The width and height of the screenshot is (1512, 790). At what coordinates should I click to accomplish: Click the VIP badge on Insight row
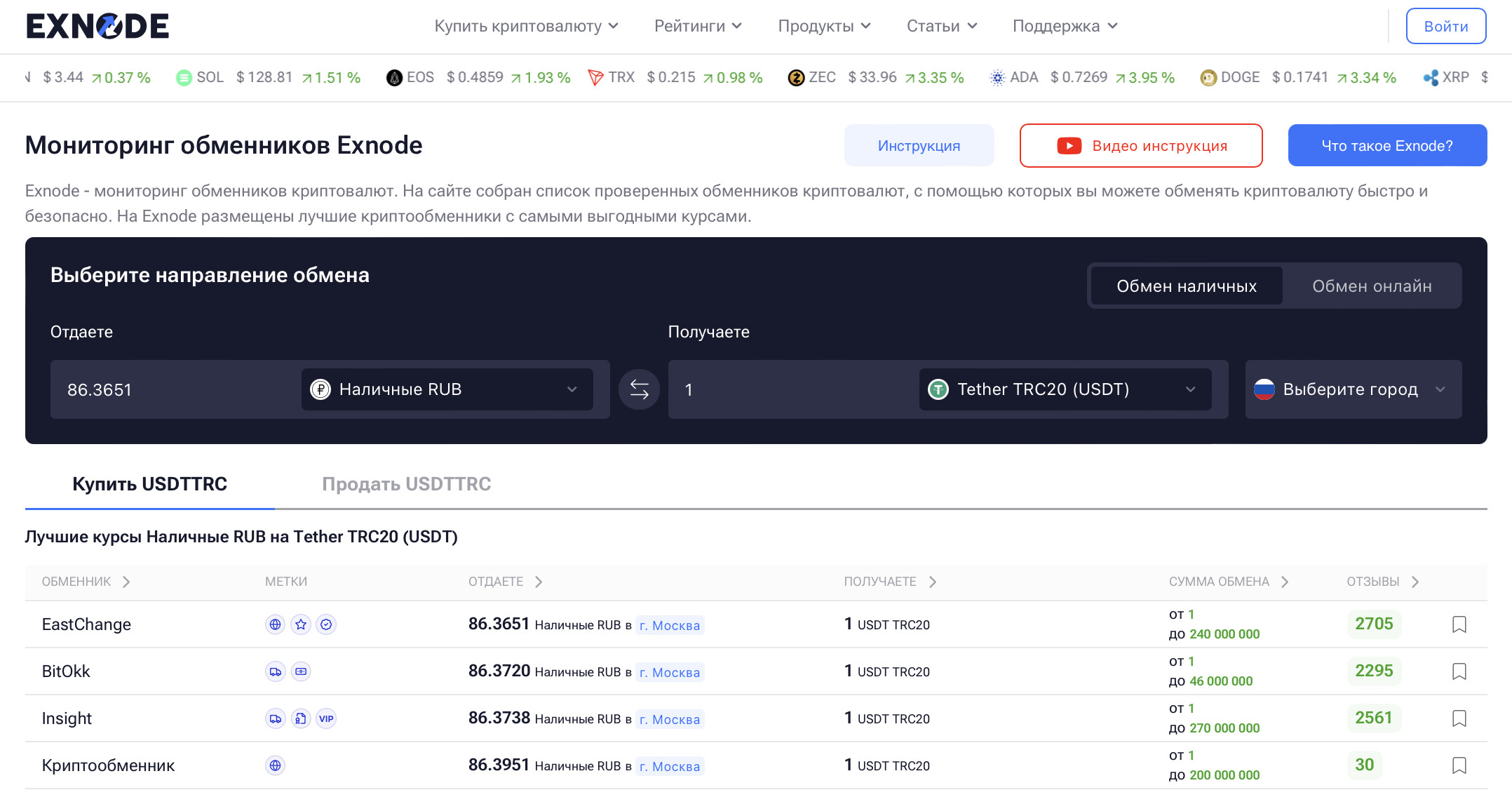pos(326,718)
